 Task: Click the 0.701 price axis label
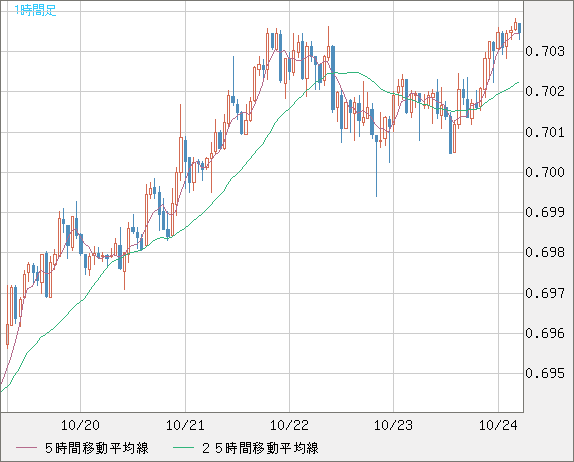[545, 132]
